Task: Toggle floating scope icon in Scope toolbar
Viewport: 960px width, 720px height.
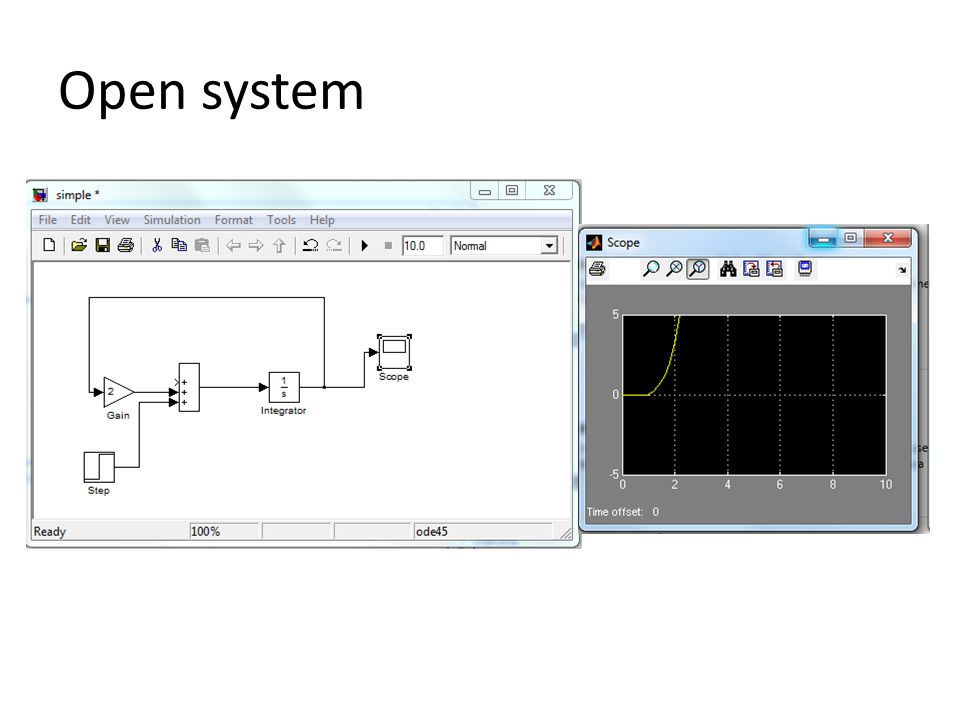Action: pyautogui.click(x=805, y=269)
